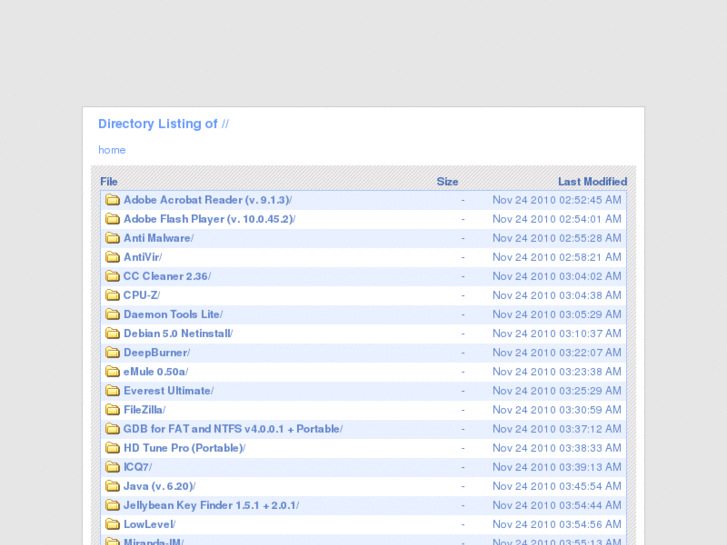Click date Nov 24 2010 03:05:29 AM
The width and height of the screenshot is (727, 545).
557,314
